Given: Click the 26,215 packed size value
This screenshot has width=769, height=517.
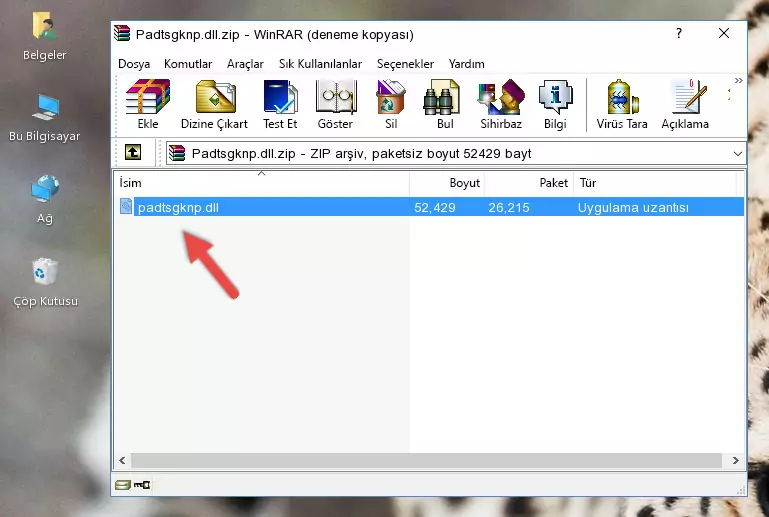Looking at the screenshot, I should (509, 207).
